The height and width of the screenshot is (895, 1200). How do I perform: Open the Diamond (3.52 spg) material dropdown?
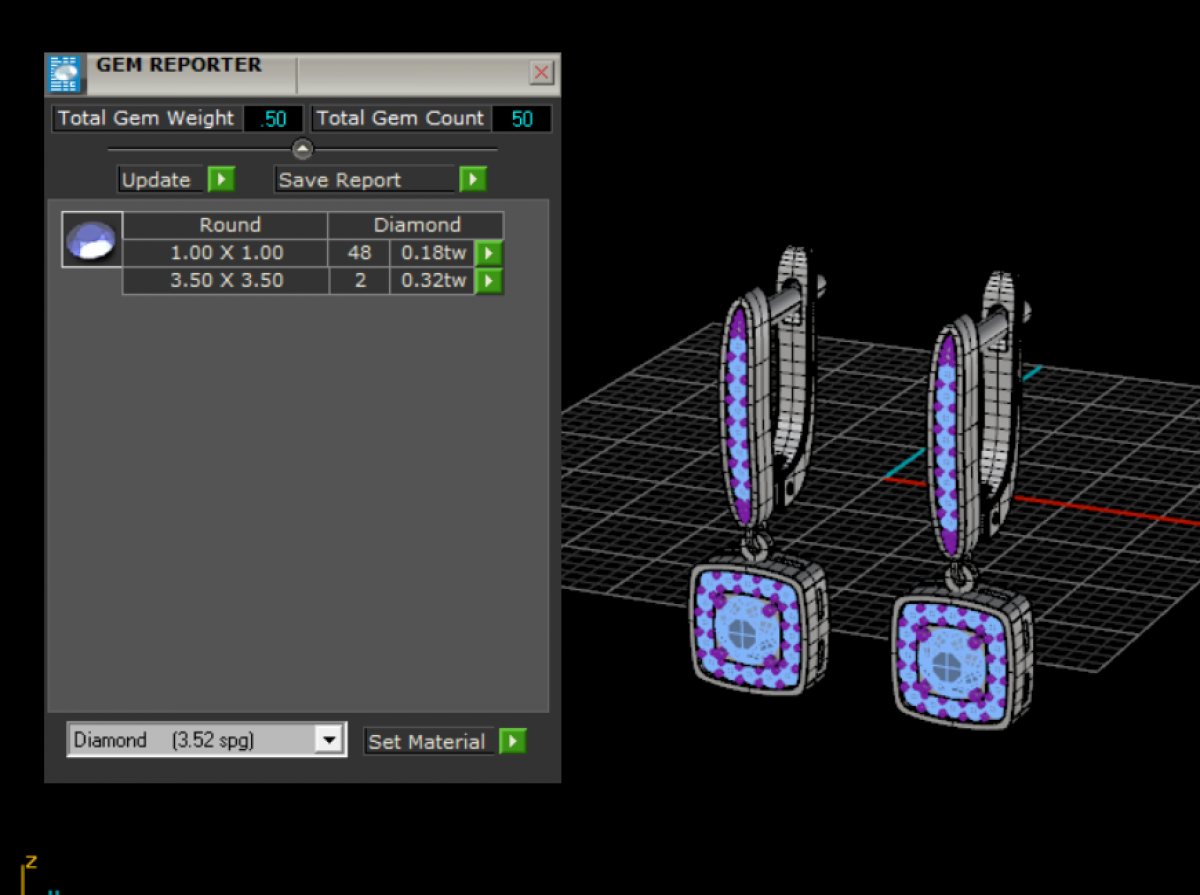click(x=192, y=740)
